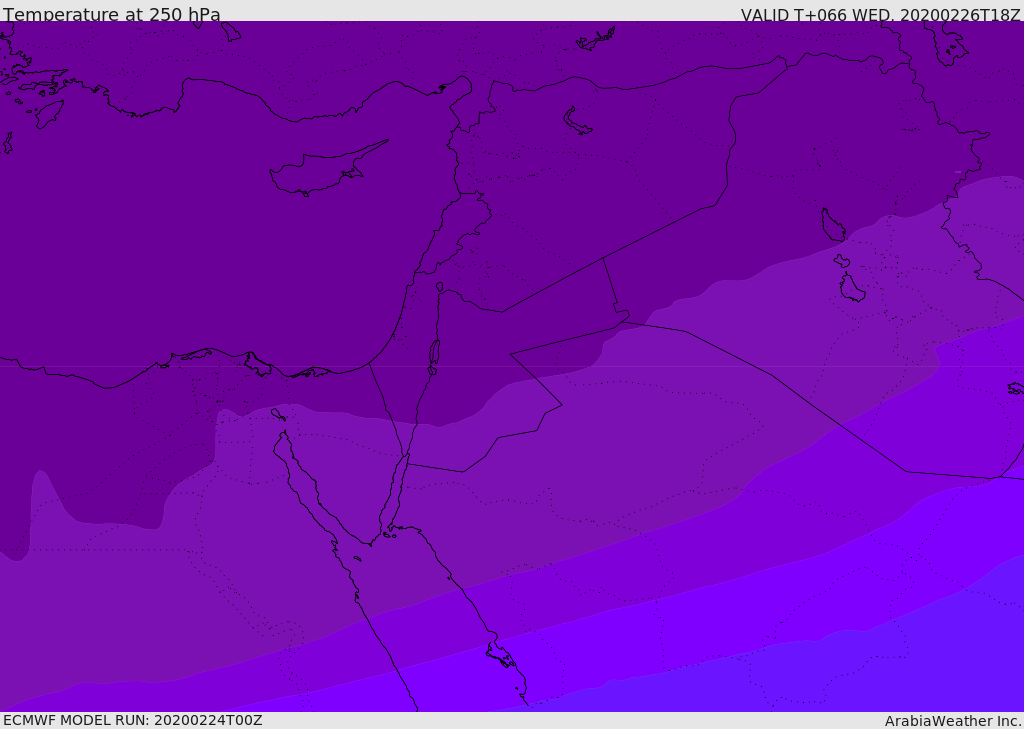This screenshot has height=729, width=1024.
Task: Click the 'Temperature at 250 hPa' title text
Action: (x=112, y=14)
